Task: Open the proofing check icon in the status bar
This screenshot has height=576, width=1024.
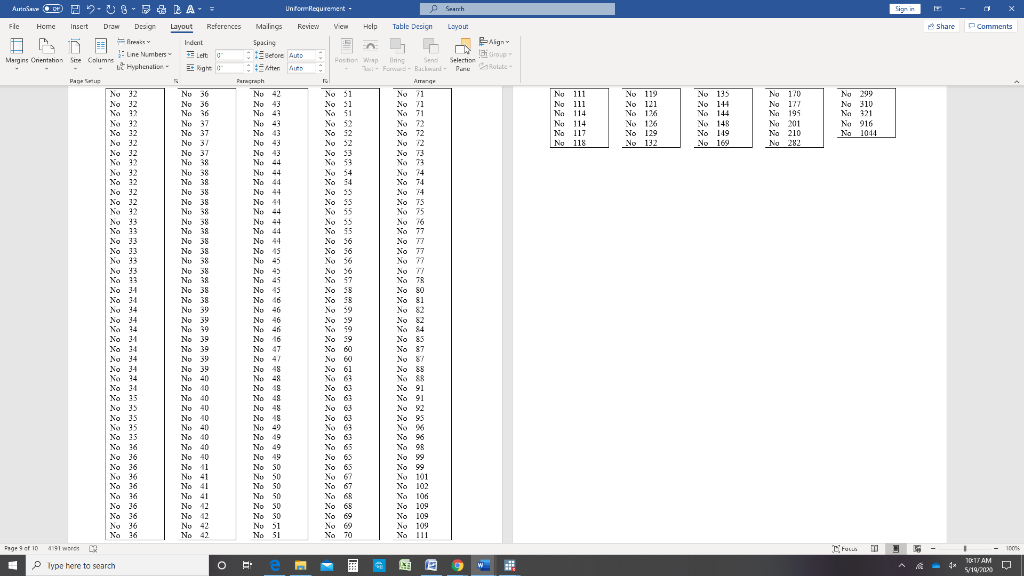Action: point(93,549)
